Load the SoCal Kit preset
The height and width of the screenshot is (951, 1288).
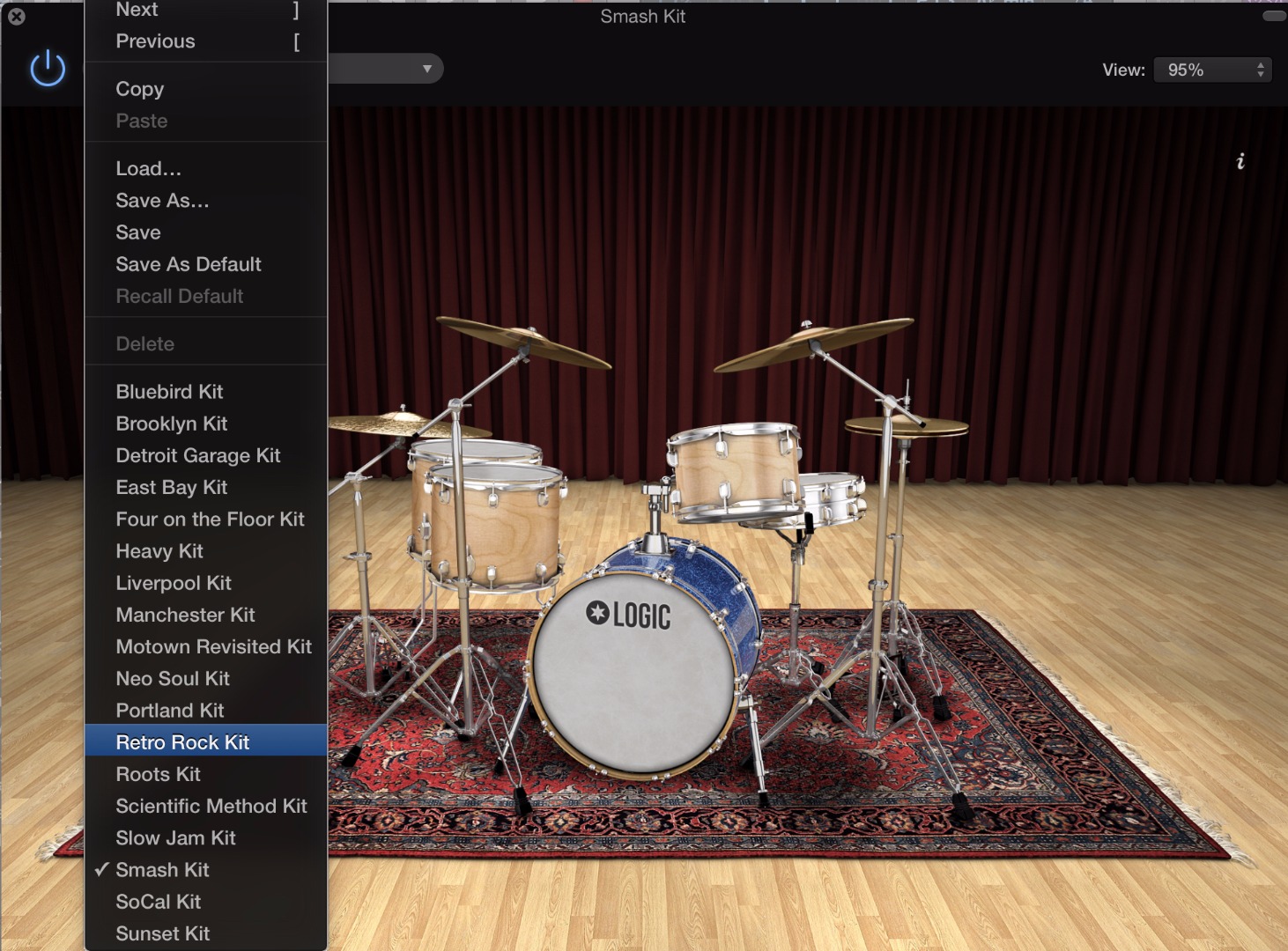[206, 902]
